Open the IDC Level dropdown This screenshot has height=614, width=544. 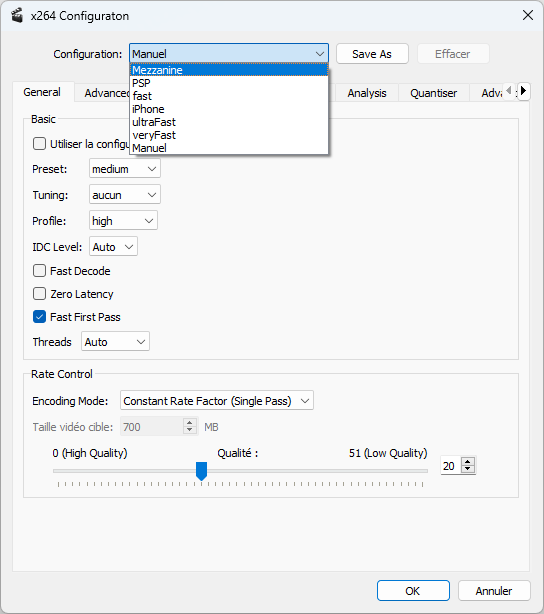tap(113, 247)
